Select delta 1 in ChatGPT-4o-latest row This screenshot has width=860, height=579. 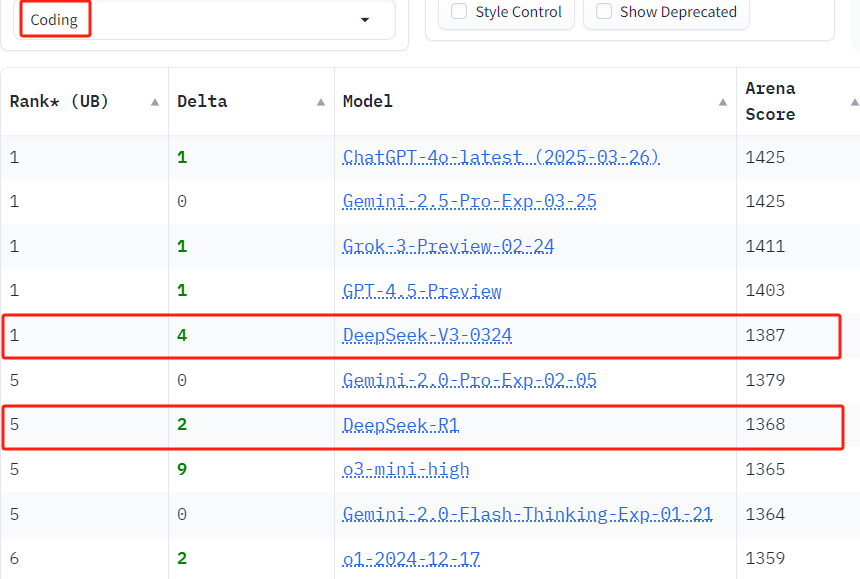tap(182, 157)
